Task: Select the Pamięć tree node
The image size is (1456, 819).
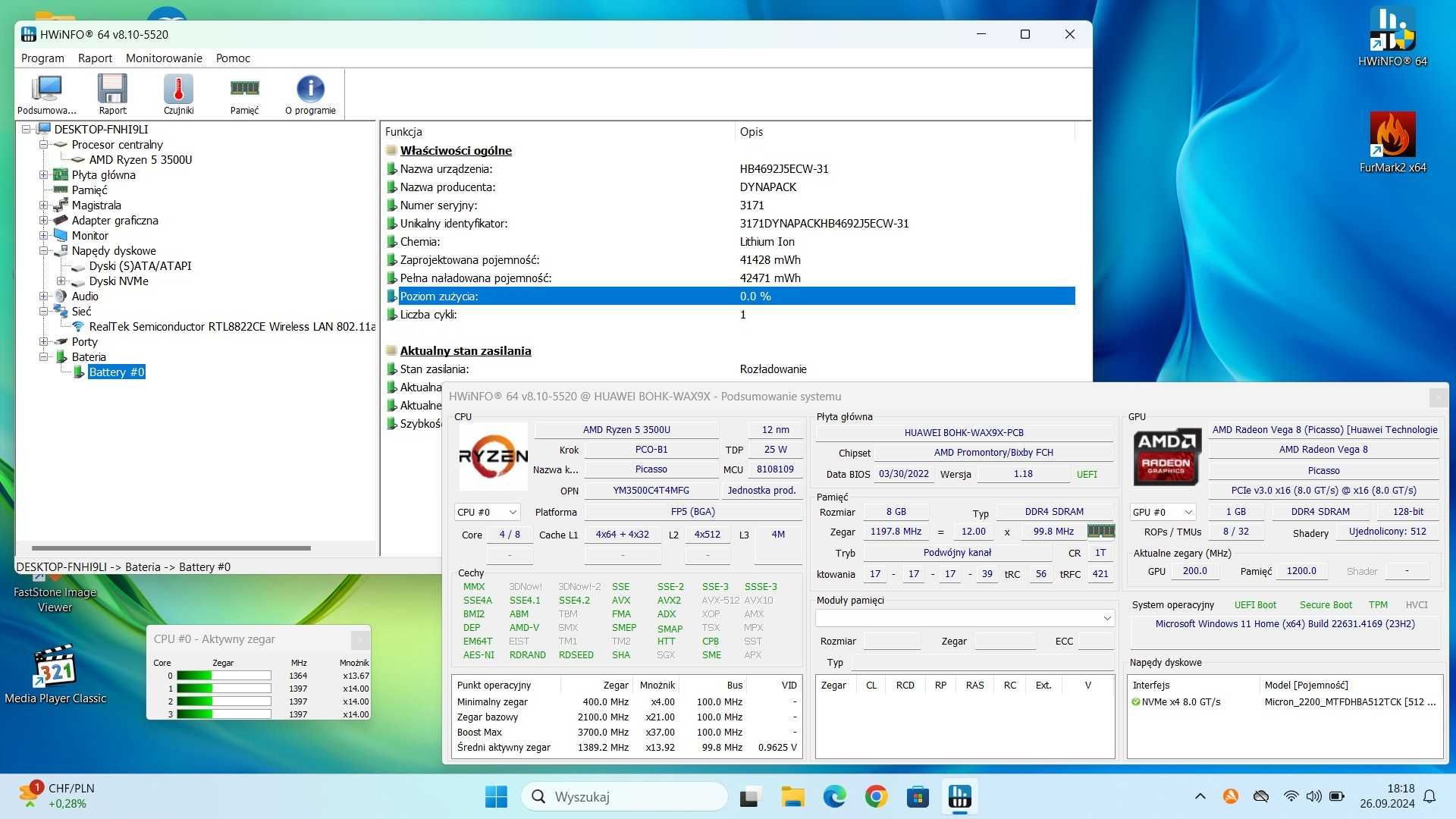Action: pyautogui.click(x=89, y=190)
